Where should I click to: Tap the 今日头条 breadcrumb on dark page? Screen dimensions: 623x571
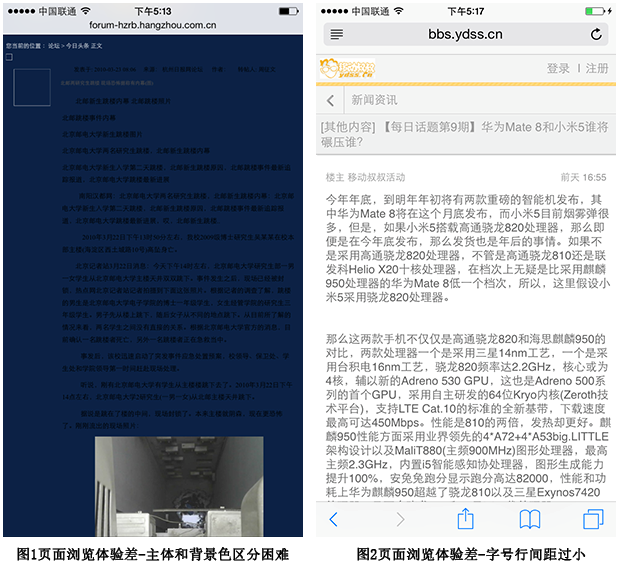point(78,46)
